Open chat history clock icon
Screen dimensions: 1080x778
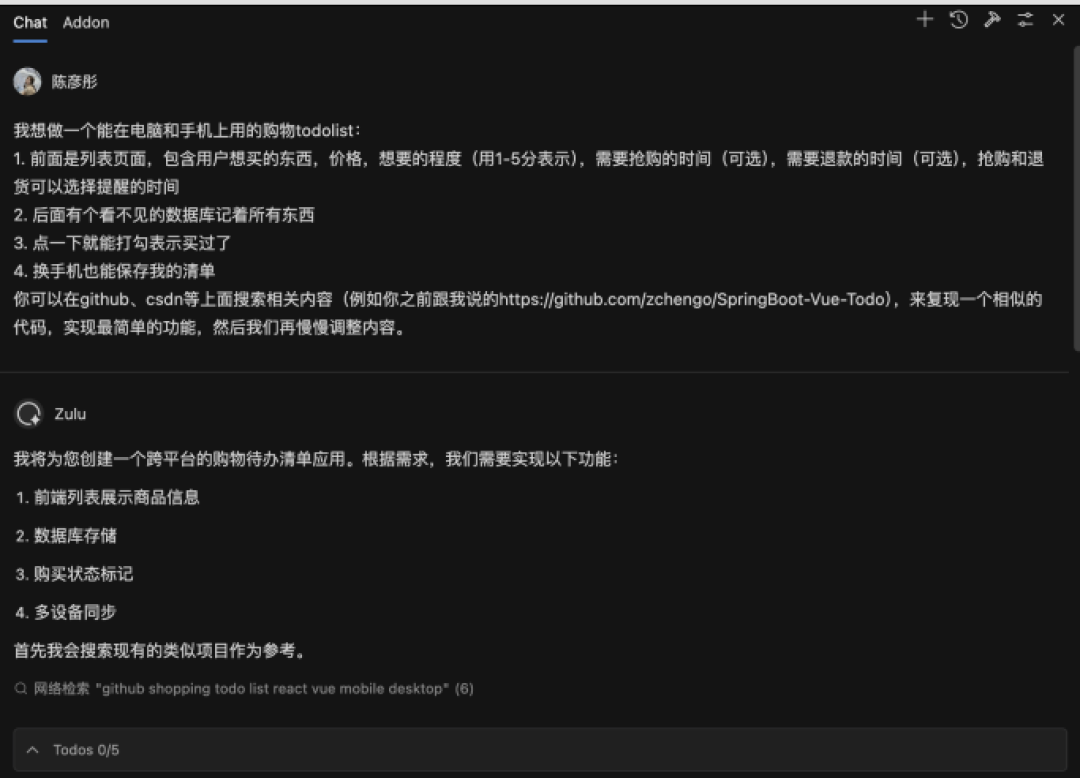coord(958,20)
